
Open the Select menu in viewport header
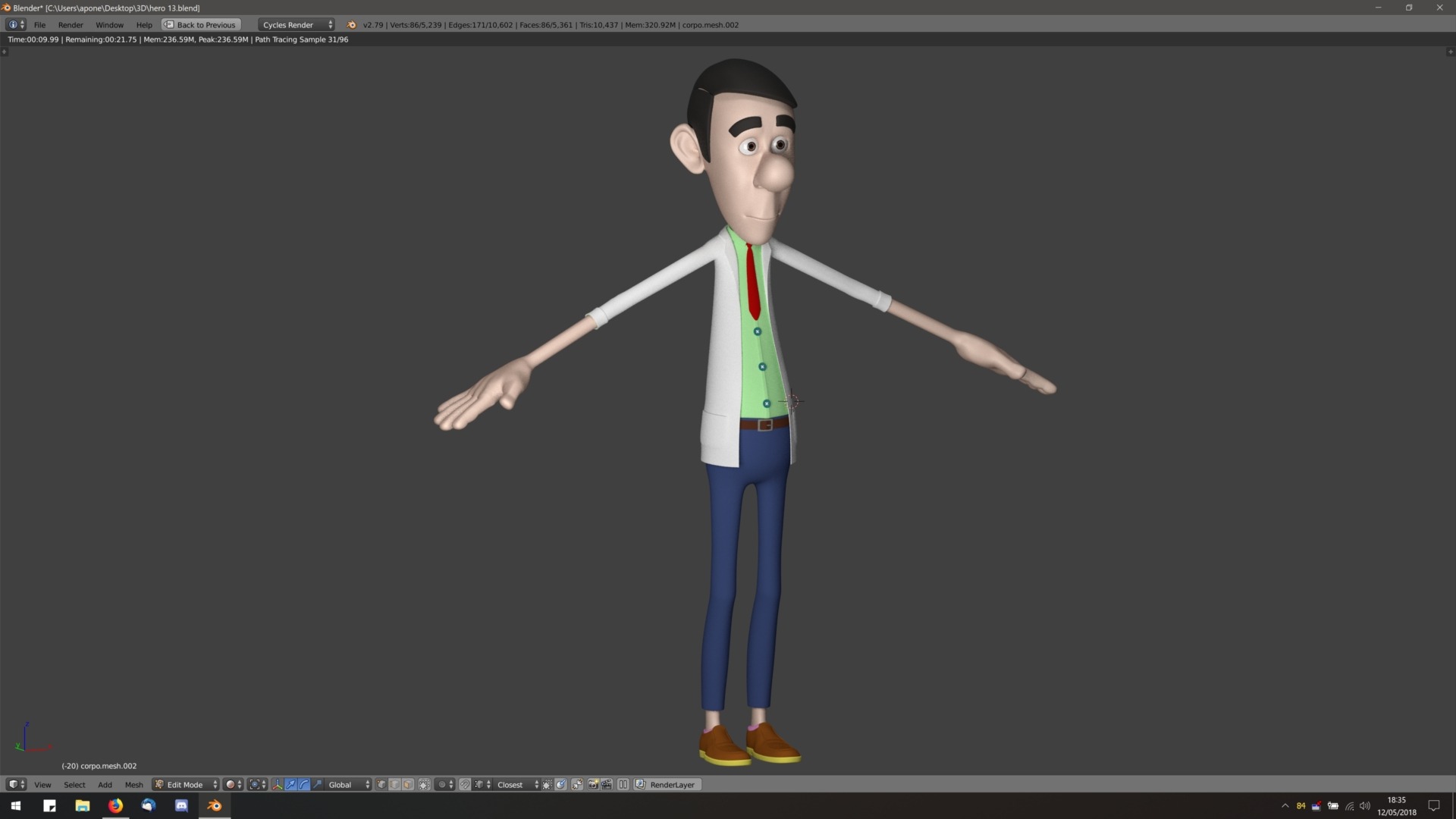pos(74,785)
